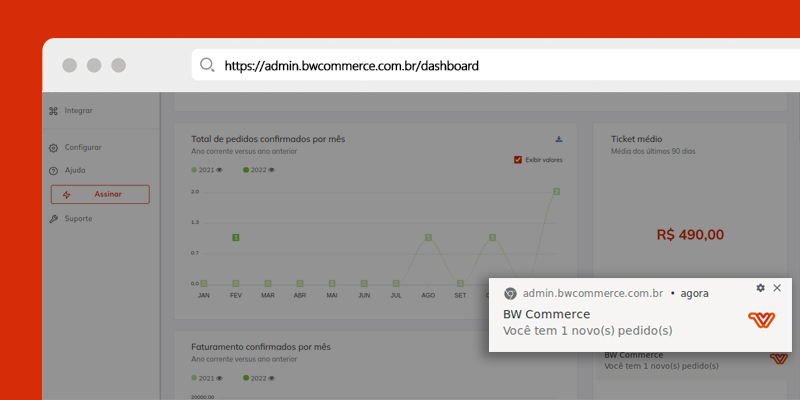Image resolution: width=800 pixels, height=400 pixels.
Task: Click the front notification's BW Commerce title
Action: click(x=546, y=314)
